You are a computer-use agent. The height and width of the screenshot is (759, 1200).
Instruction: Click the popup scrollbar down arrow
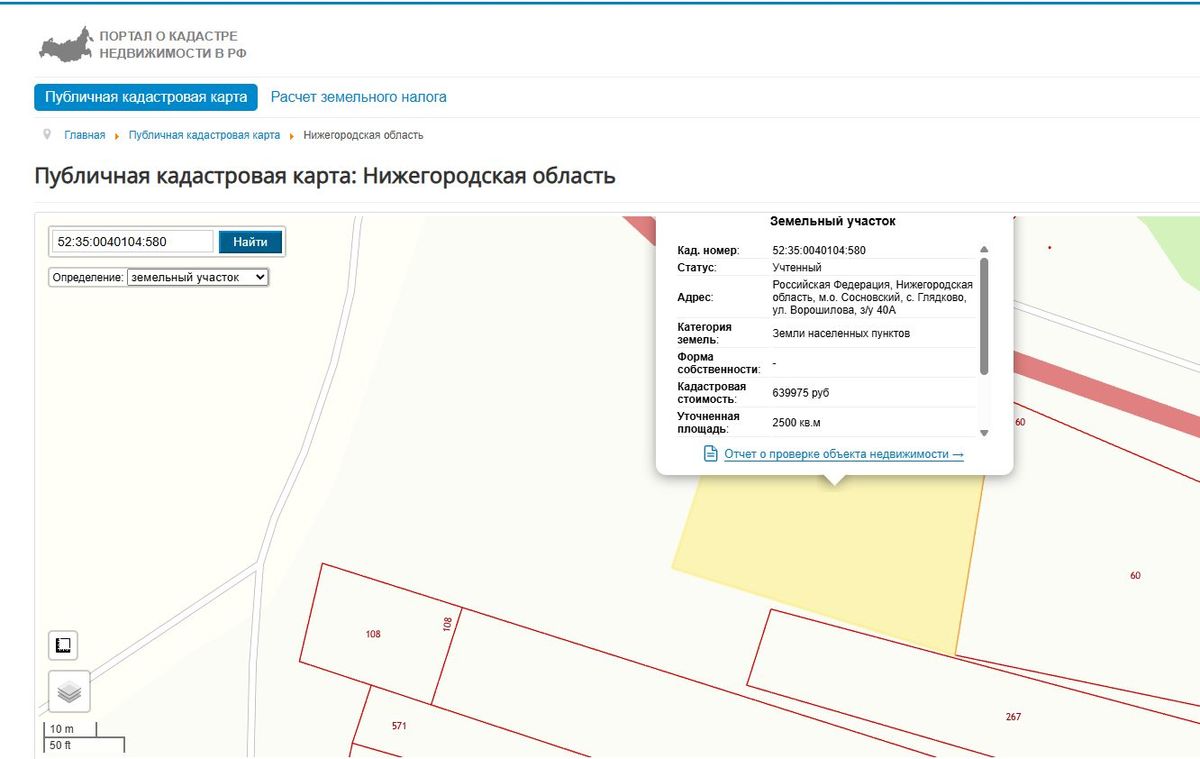984,433
